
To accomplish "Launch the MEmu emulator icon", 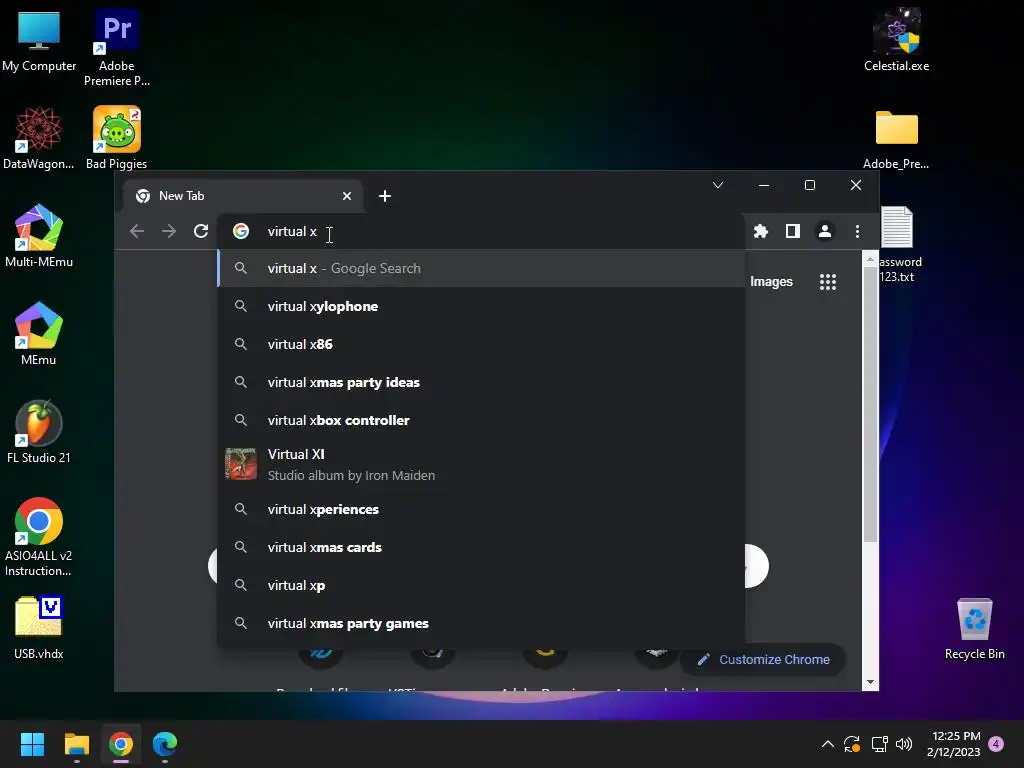I will pos(39,334).
